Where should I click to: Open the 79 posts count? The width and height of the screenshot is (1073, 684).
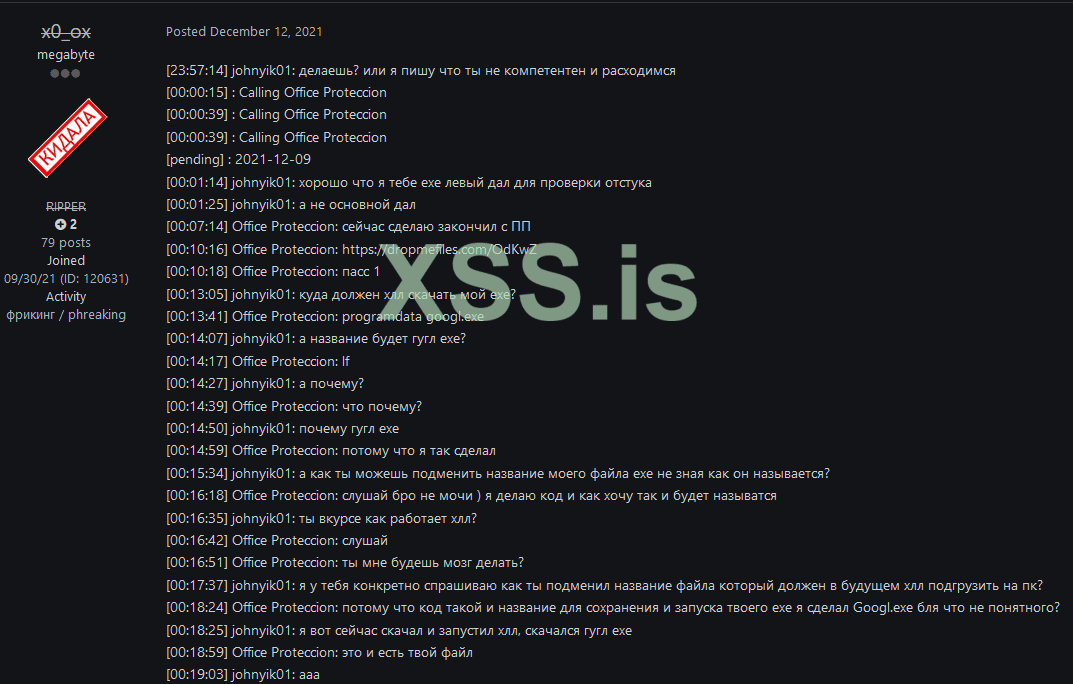(66, 242)
